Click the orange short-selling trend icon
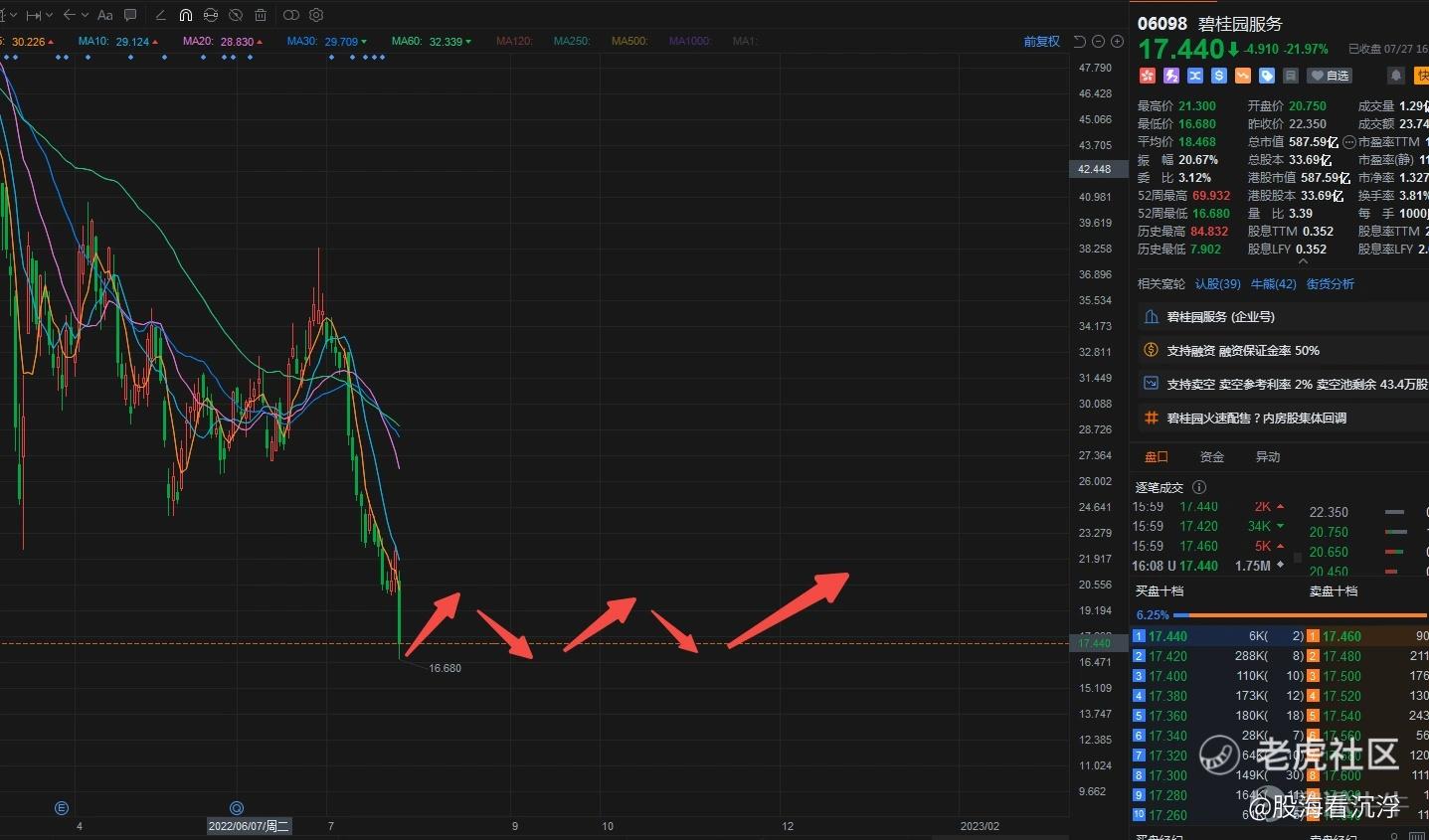This screenshot has width=1429, height=840. click(x=1242, y=76)
